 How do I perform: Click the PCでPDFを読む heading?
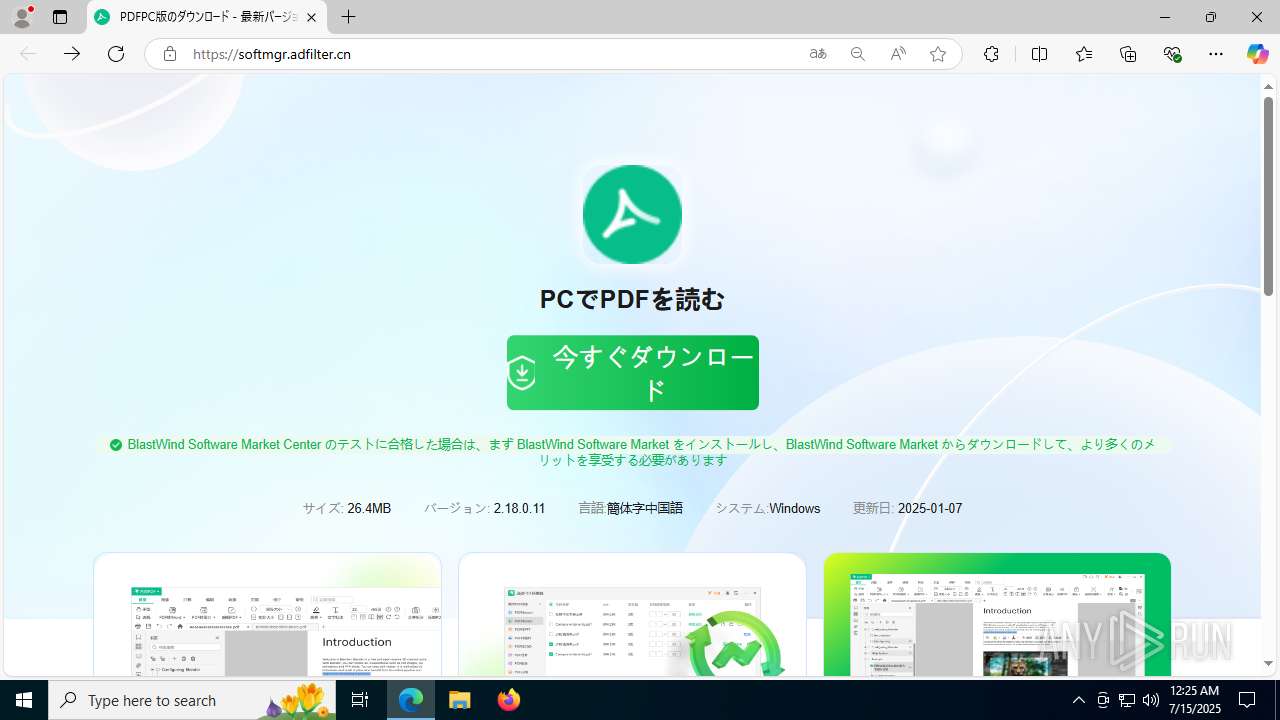click(x=632, y=299)
